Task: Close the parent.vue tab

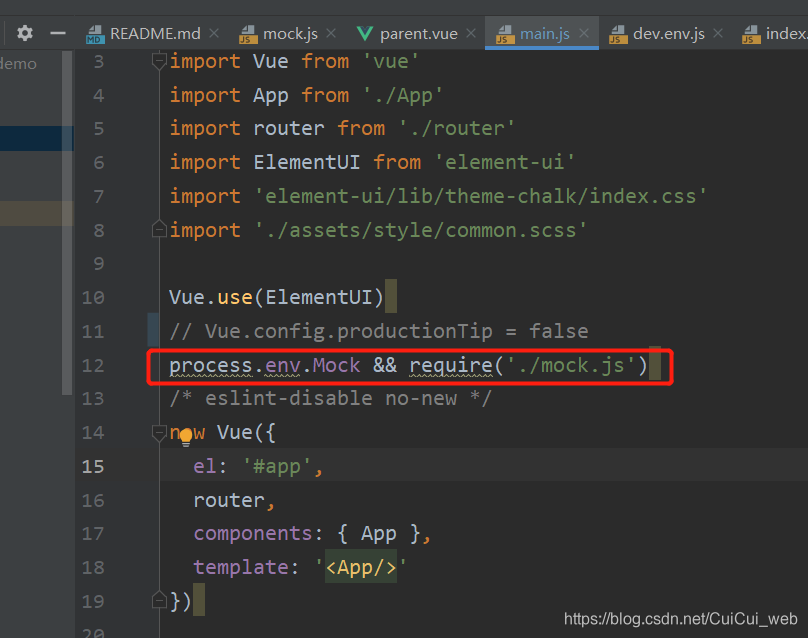Action: point(470,33)
